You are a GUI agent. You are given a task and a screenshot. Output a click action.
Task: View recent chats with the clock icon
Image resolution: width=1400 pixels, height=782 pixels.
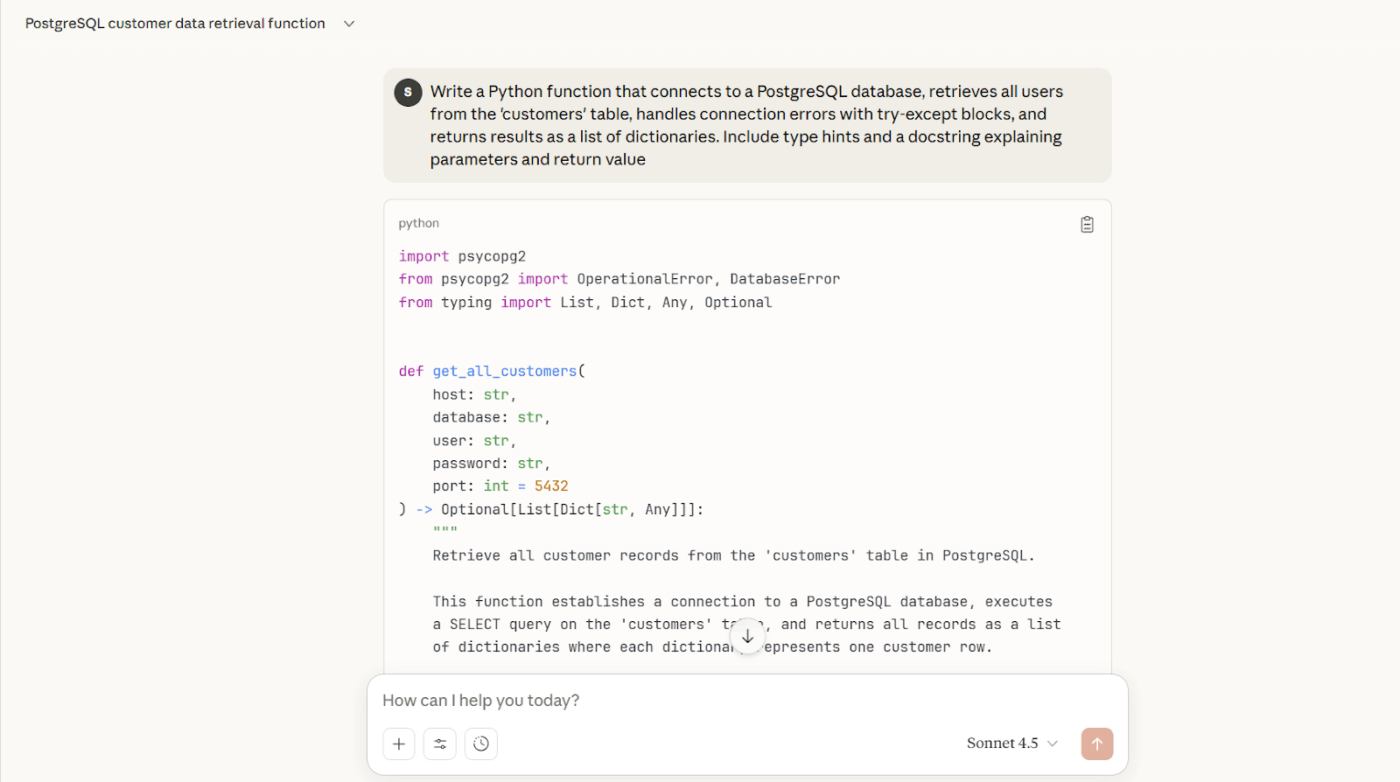point(481,743)
